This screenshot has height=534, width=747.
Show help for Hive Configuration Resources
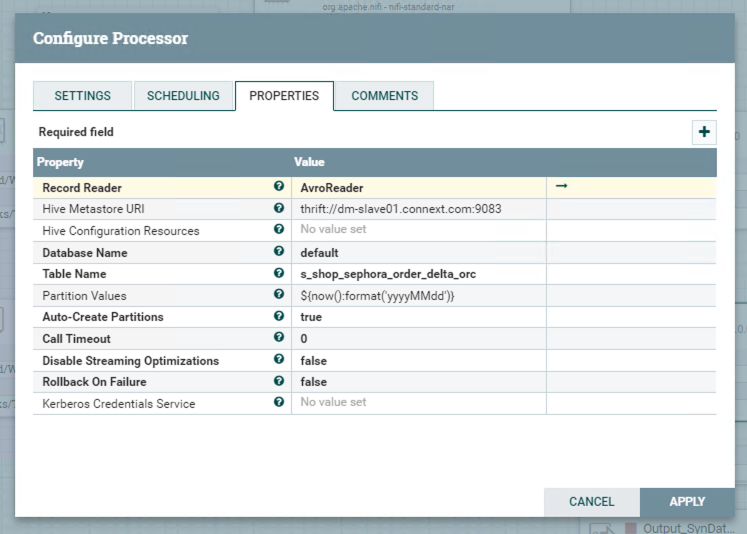(x=279, y=230)
